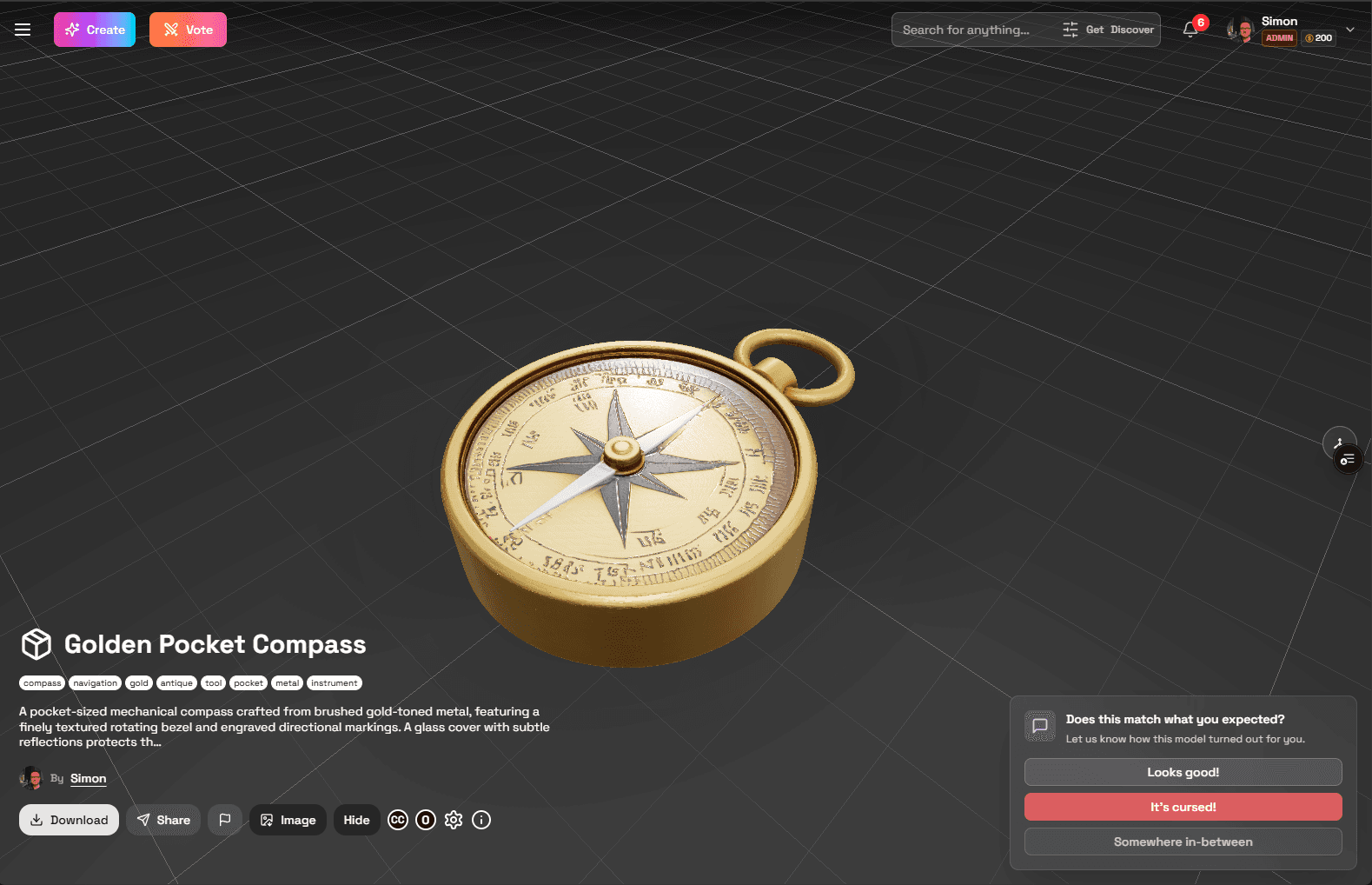Open author Simon's profile link
This screenshot has height=885, width=1372.
(x=88, y=778)
